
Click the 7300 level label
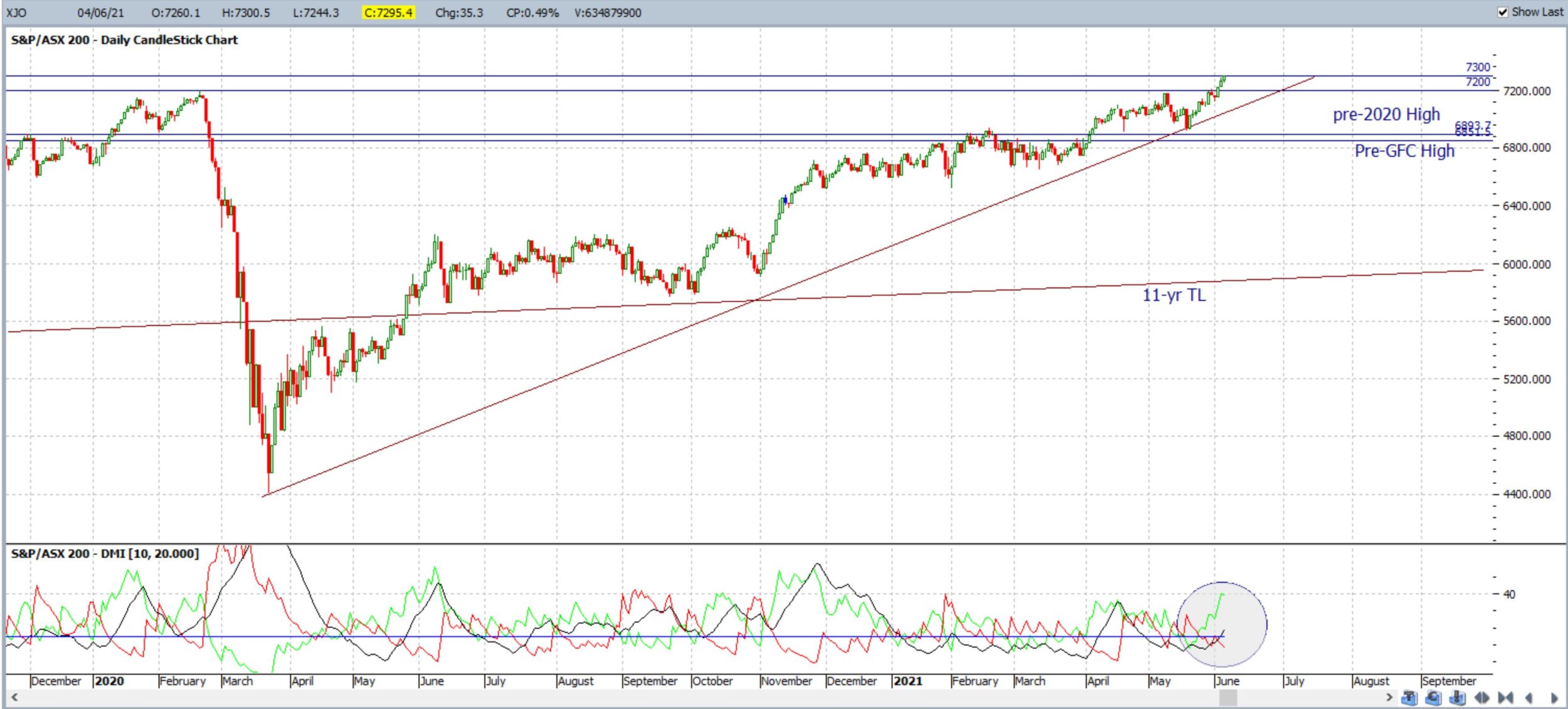pos(1477,67)
